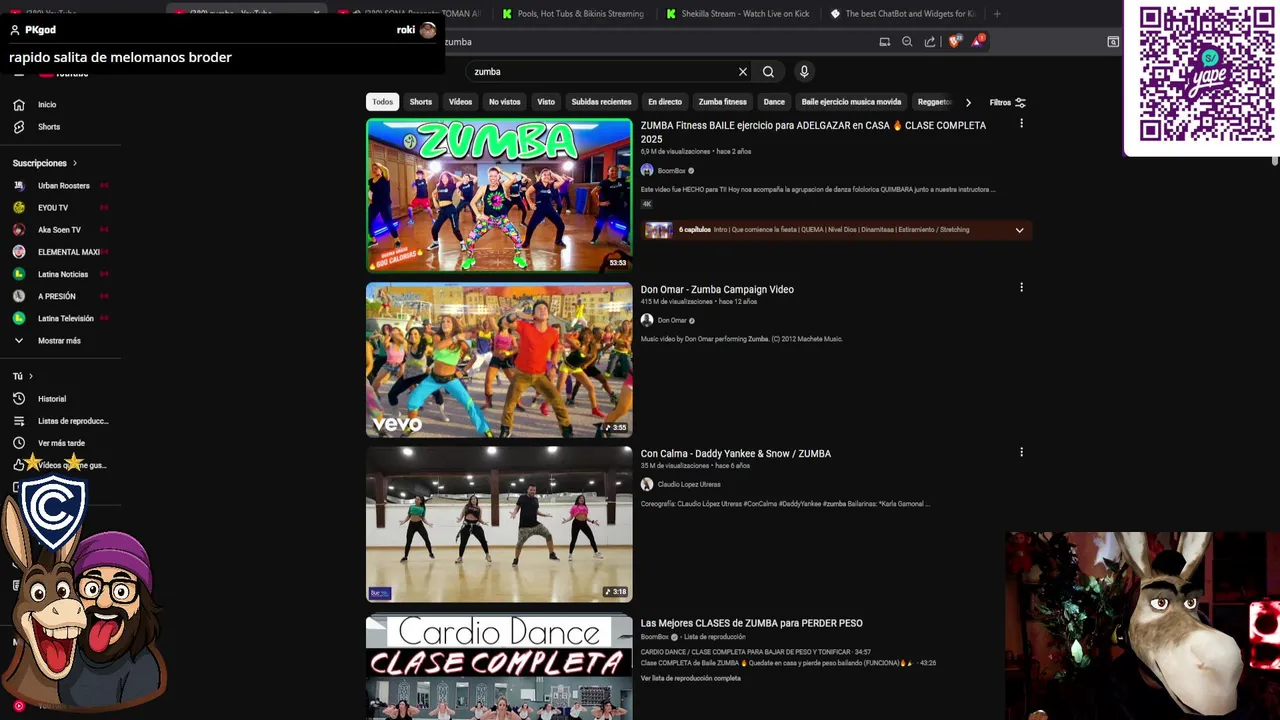Open ELEMENTAL MAXI channel avatar
The image size is (1280, 720).
point(18,252)
